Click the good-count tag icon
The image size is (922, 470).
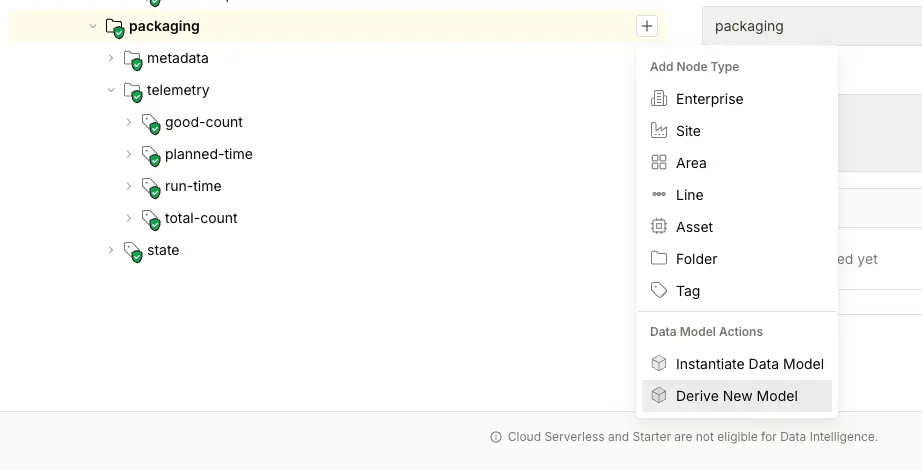click(151, 124)
